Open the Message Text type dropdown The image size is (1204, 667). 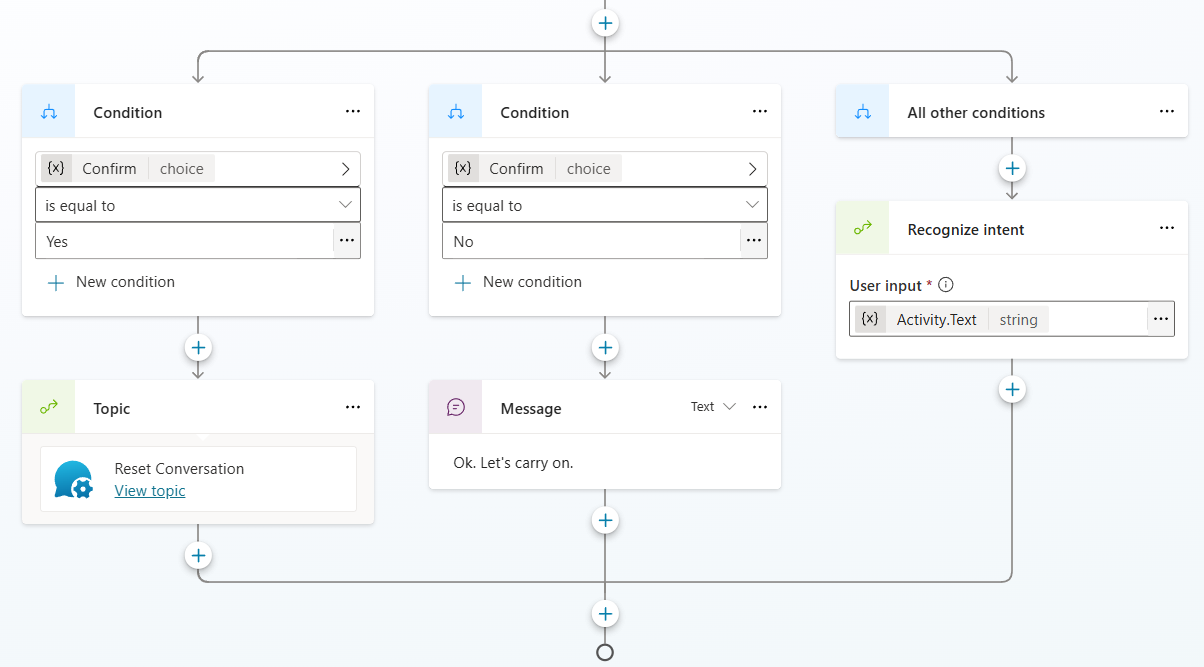click(x=714, y=407)
